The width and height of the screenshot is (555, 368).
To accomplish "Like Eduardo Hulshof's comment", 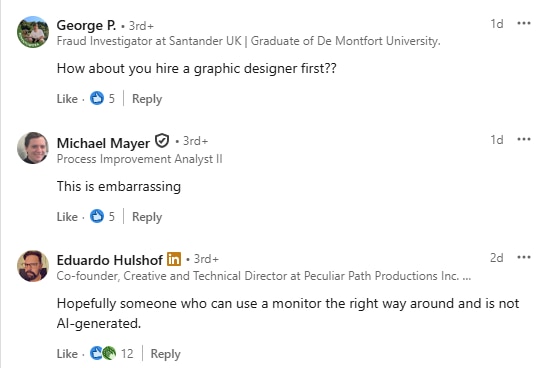I will (67, 353).
